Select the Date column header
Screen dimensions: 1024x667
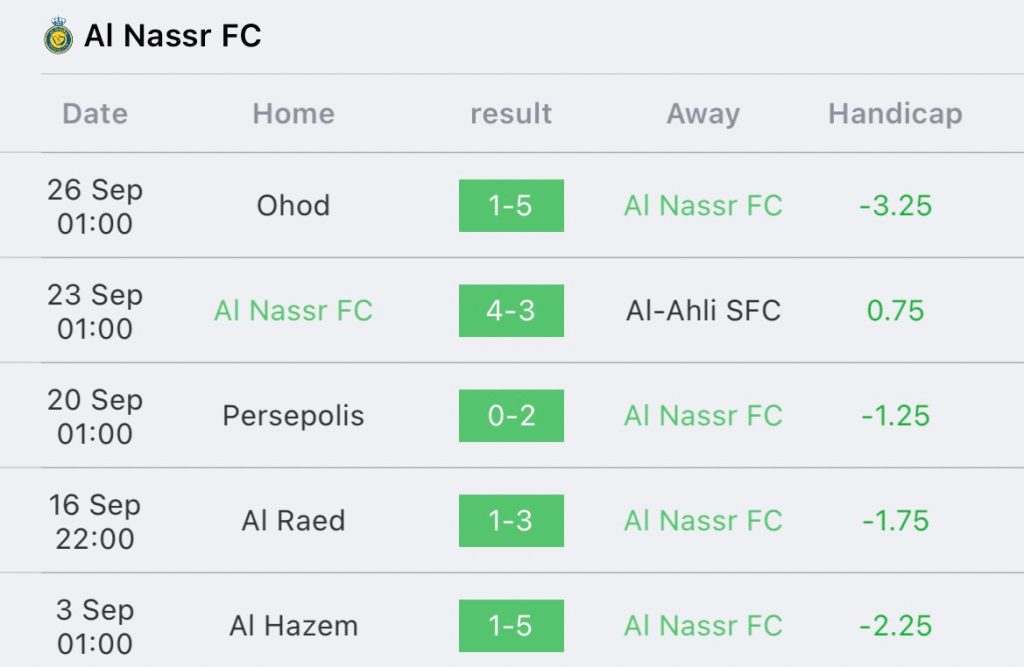(x=95, y=114)
